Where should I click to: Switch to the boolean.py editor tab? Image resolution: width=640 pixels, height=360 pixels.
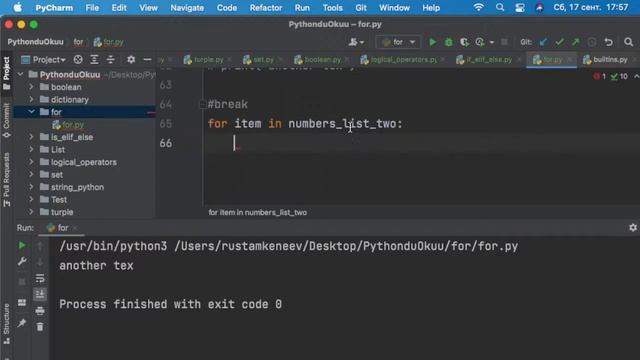(x=322, y=60)
